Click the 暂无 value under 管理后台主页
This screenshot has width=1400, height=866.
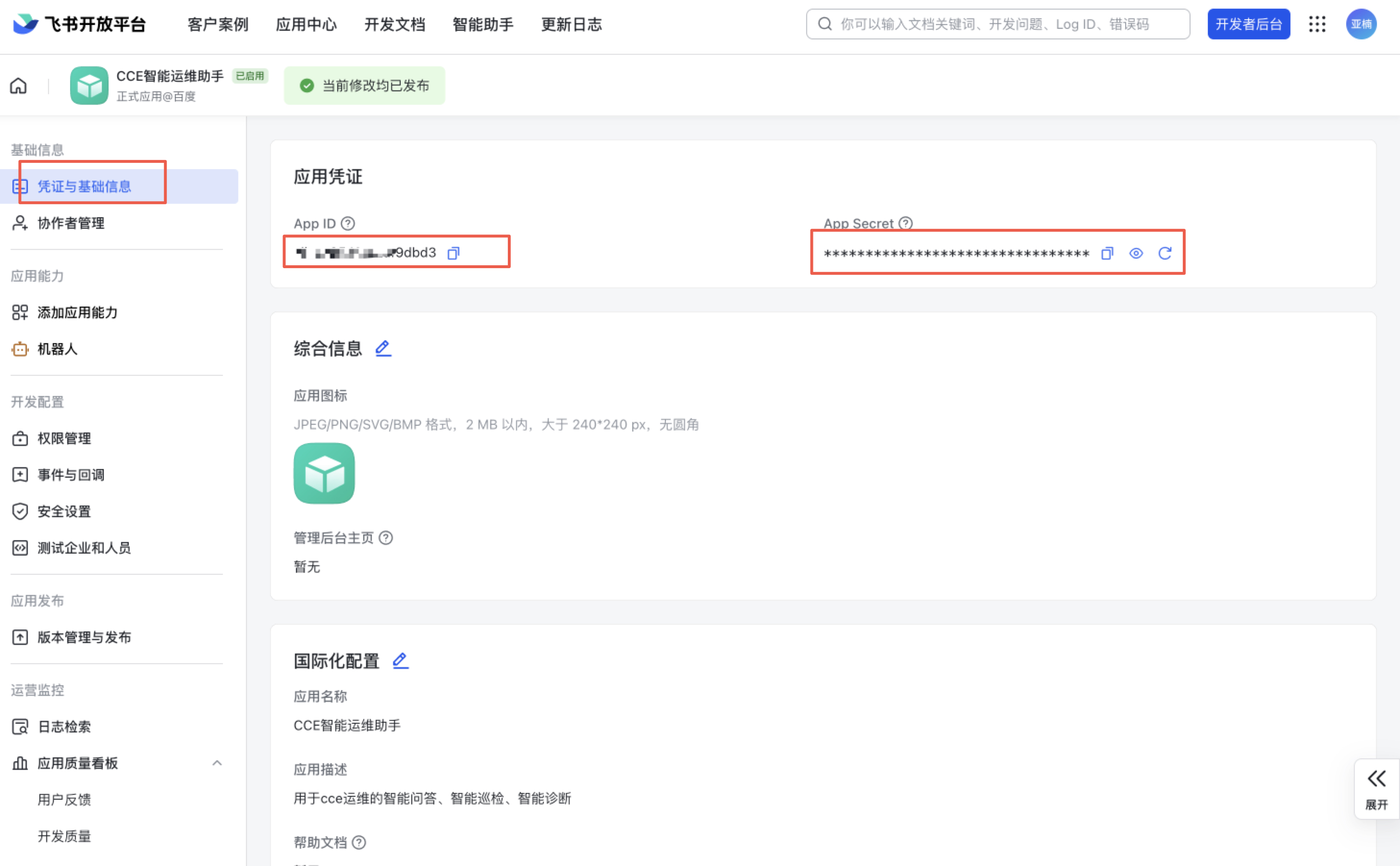[x=307, y=567]
